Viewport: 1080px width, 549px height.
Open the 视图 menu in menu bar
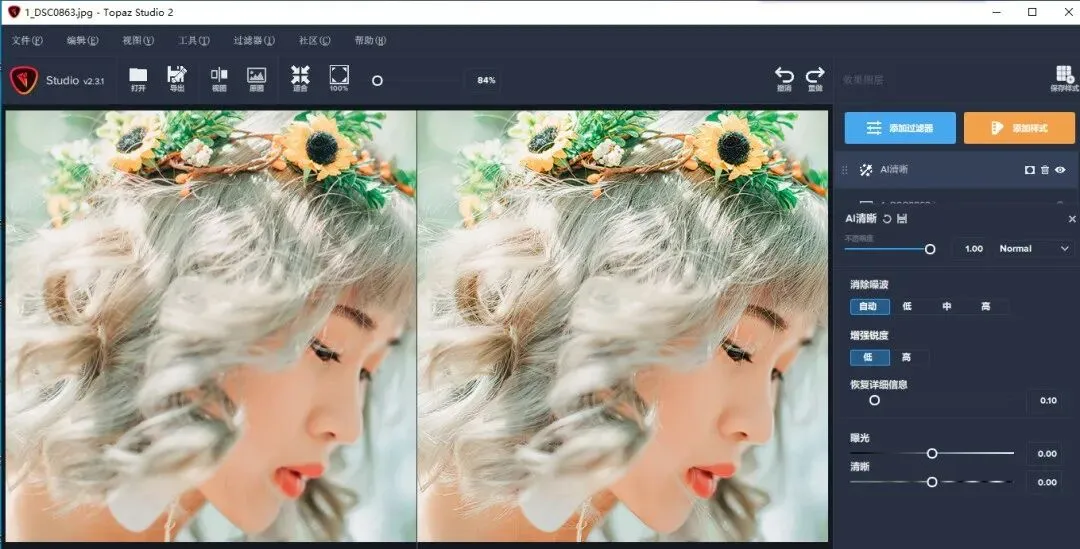click(x=138, y=41)
